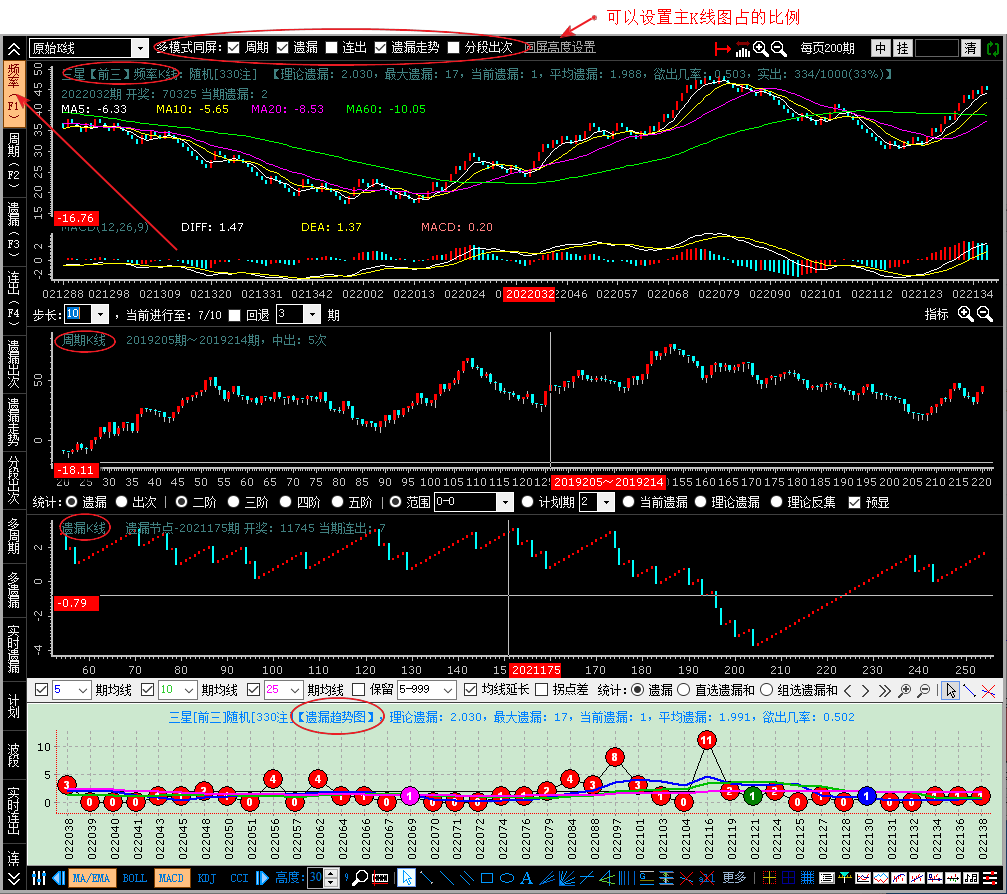Image resolution: width=1007 pixels, height=894 pixels.
Task: Select the ellipse drawing tool
Action: point(507,878)
